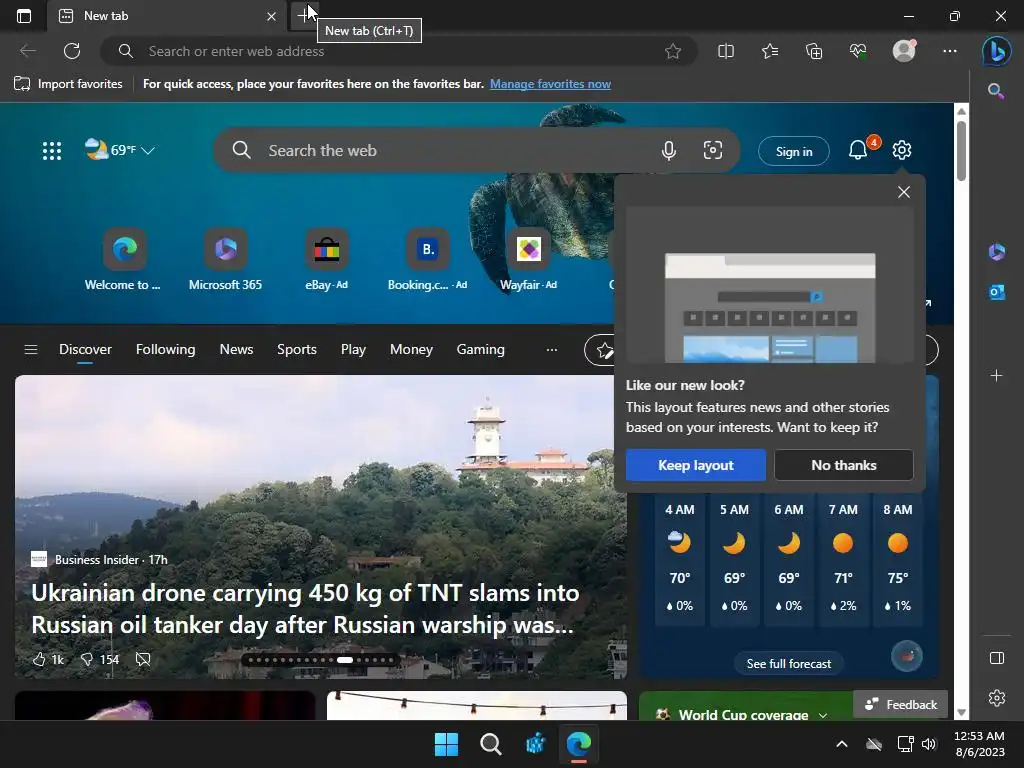The image size is (1024, 768).
Task: Open the profile avatar
Action: click(904, 50)
